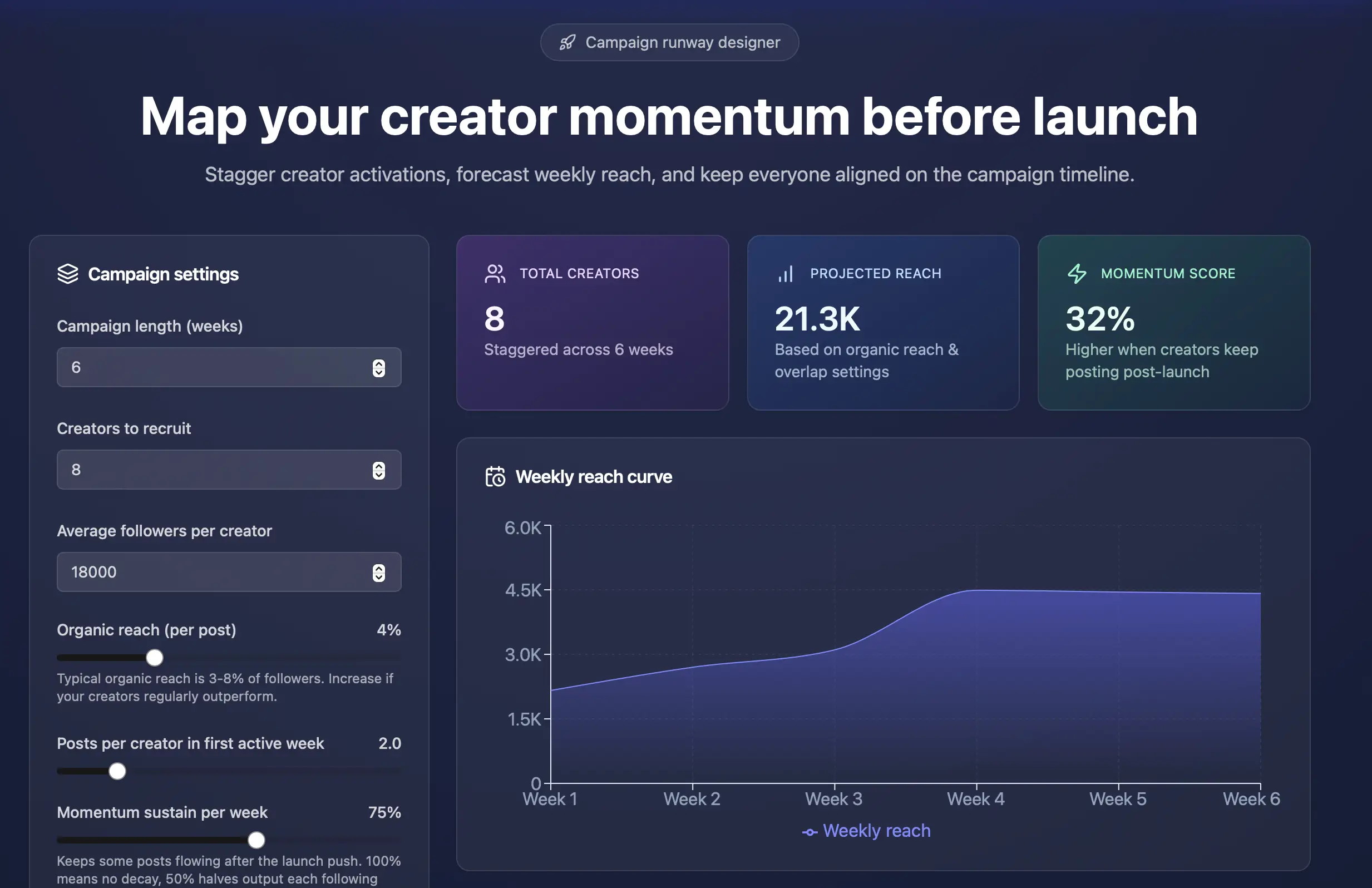Viewport: 1372px width, 888px height.
Task: Click the Momentum sustain per week slider handle
Action: (x=256, y=840)
